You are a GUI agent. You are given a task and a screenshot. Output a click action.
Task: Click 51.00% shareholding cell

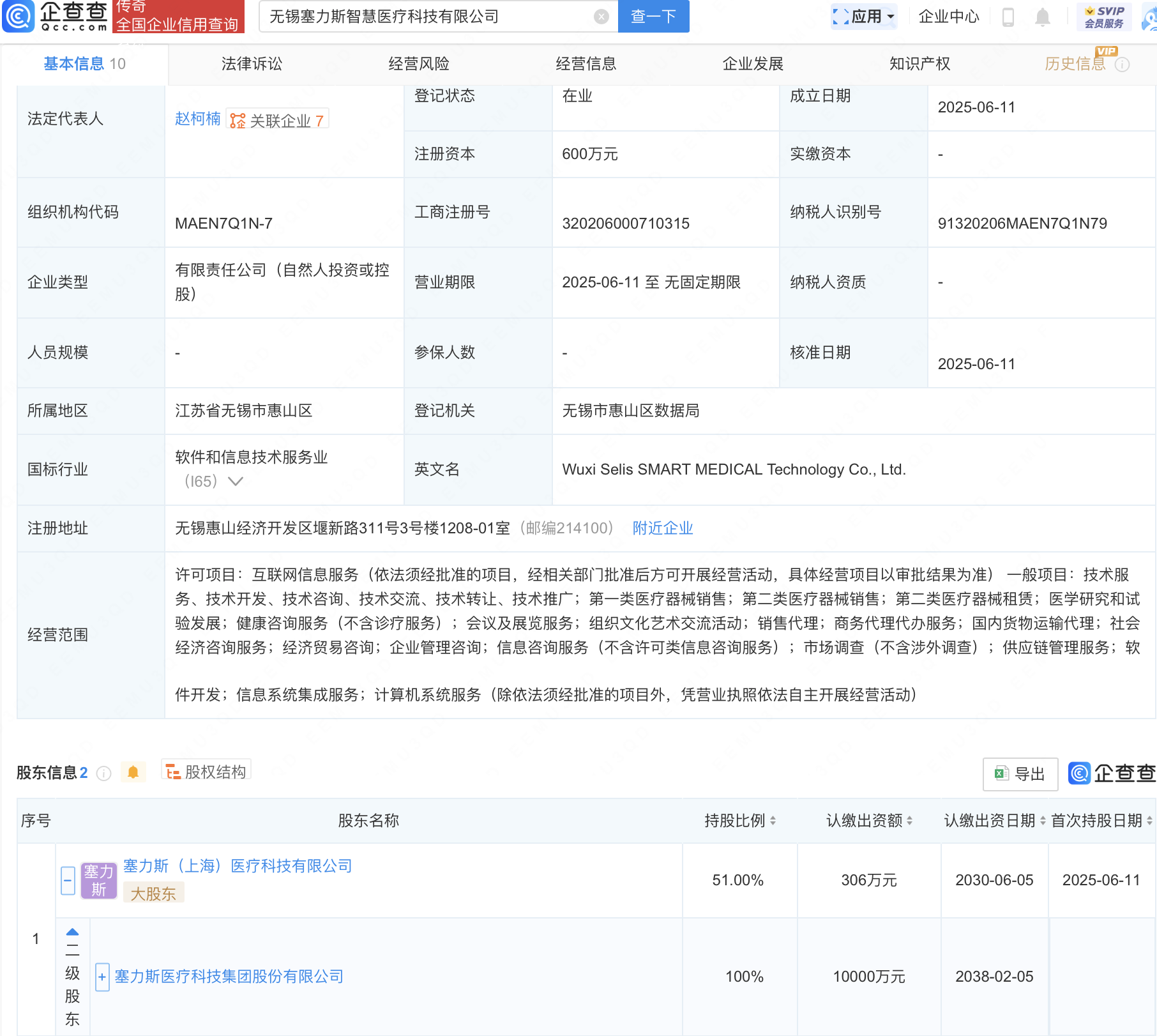coord(738,880)
